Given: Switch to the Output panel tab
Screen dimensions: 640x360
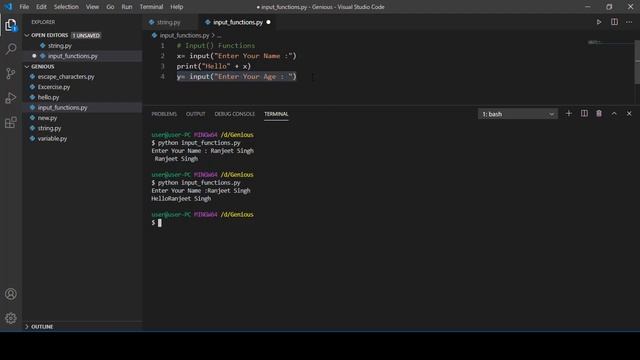Looking at the screenshot, I should (x=196, y=114).
